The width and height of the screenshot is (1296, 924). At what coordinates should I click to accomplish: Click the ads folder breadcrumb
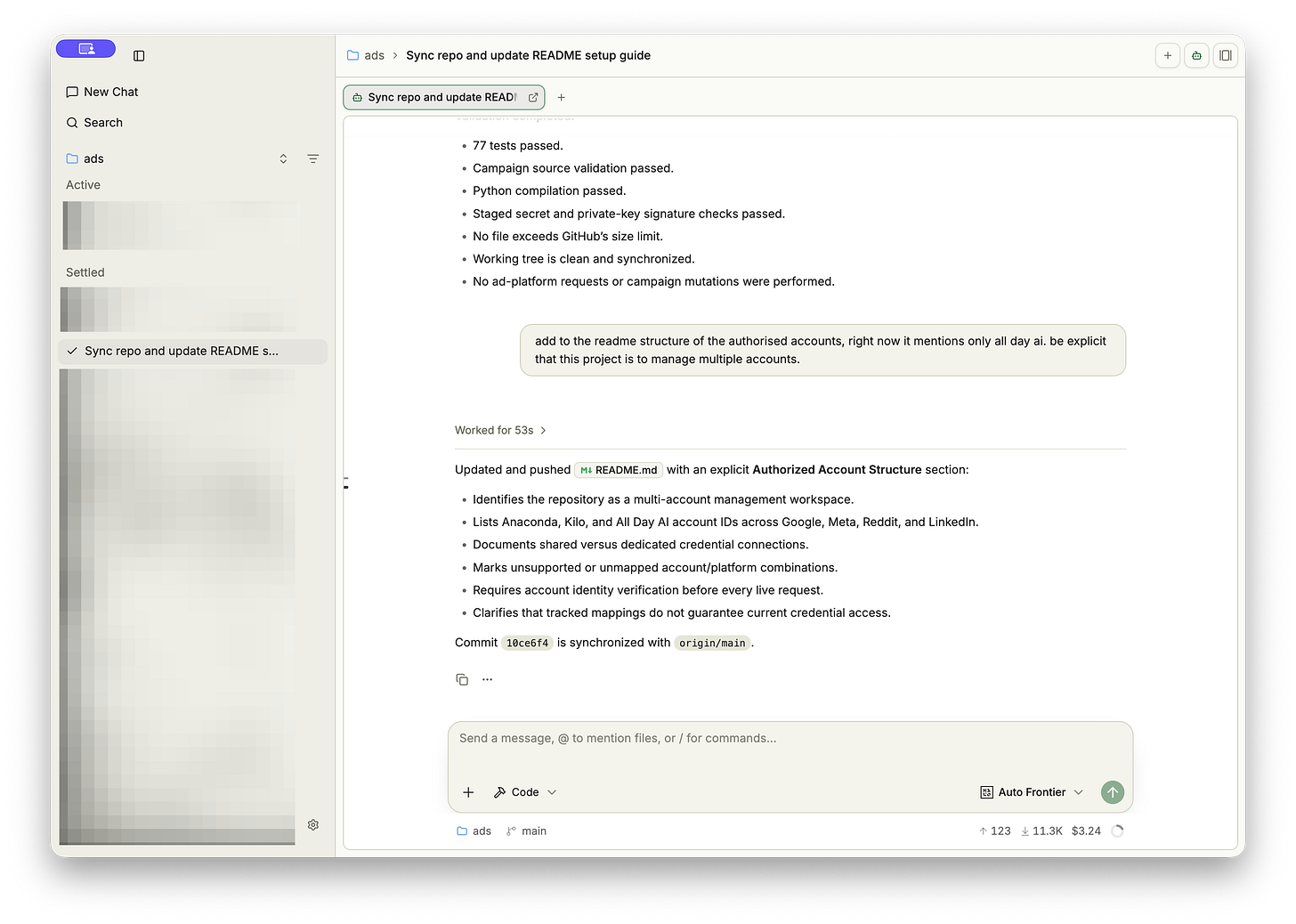point(366,55)
